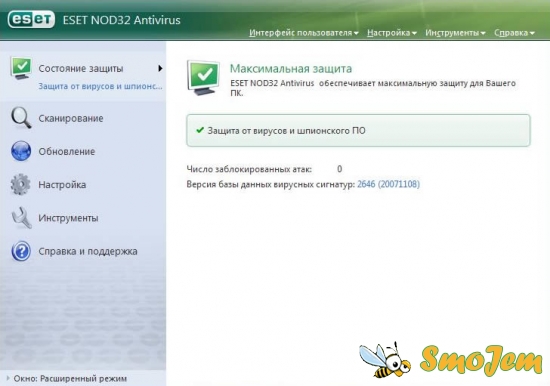
Task: Click Число заблокированных атак label
Action: coord(249,169)
